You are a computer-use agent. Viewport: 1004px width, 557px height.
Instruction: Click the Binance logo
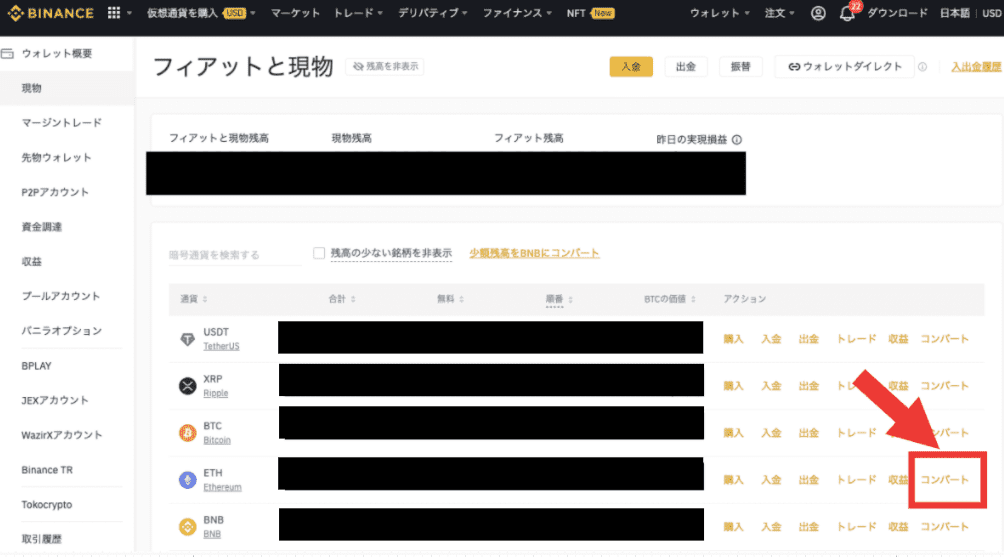click(x=51, y=13)
